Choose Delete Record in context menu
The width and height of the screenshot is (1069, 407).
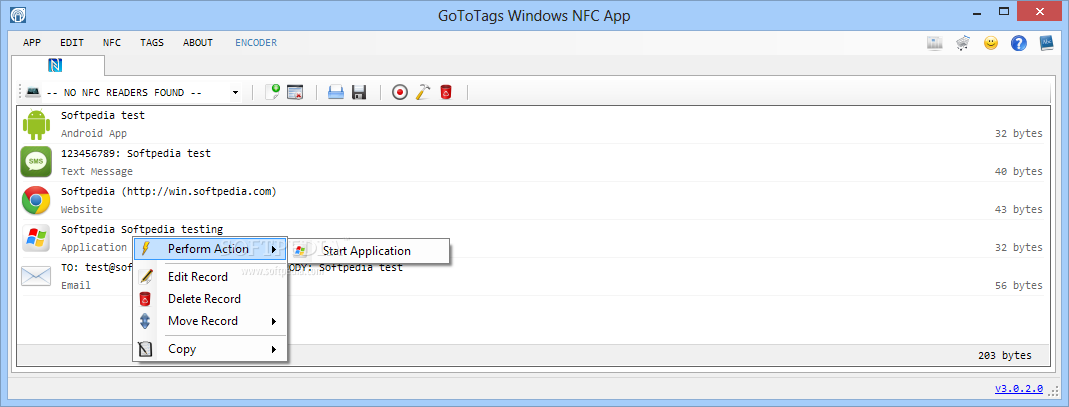pos(208,299)
